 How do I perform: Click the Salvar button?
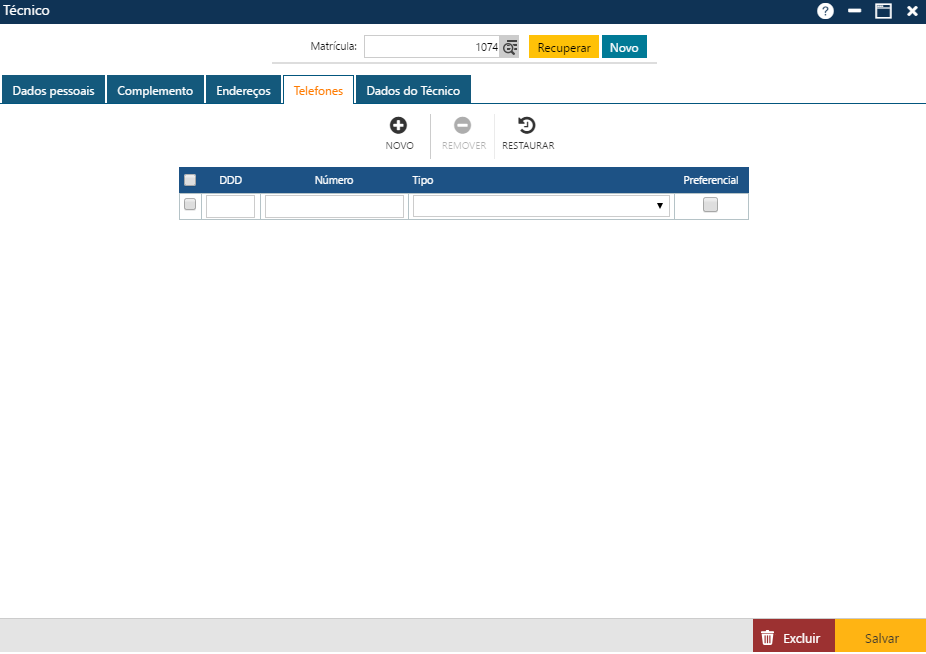pyautogui.click(x=881, y=638)
